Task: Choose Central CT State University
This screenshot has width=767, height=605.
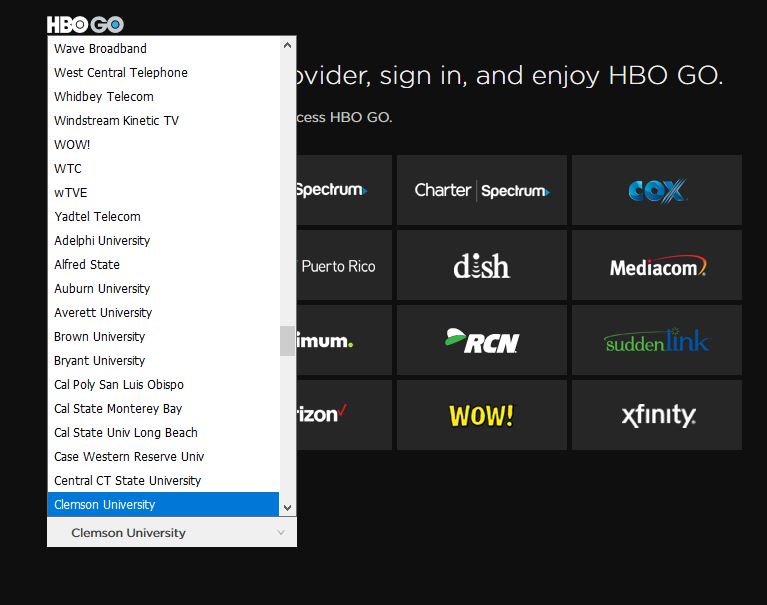Action: pos(163,480)
